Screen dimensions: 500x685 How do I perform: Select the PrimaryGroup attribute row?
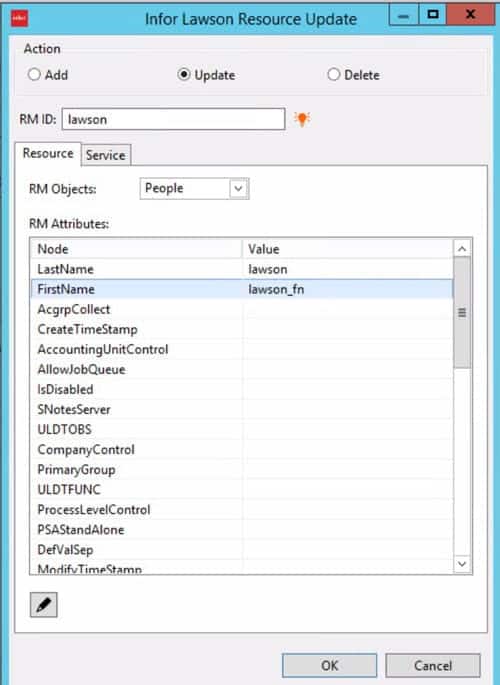[x=241, y=470]
